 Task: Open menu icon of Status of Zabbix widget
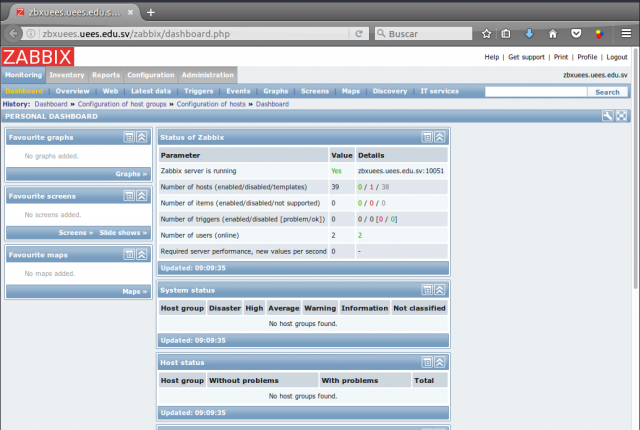point(427,137)
